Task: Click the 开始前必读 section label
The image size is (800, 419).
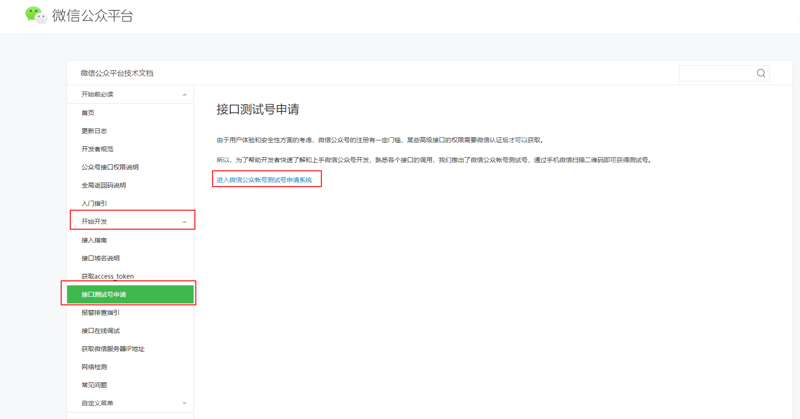Action: point(97,94)
